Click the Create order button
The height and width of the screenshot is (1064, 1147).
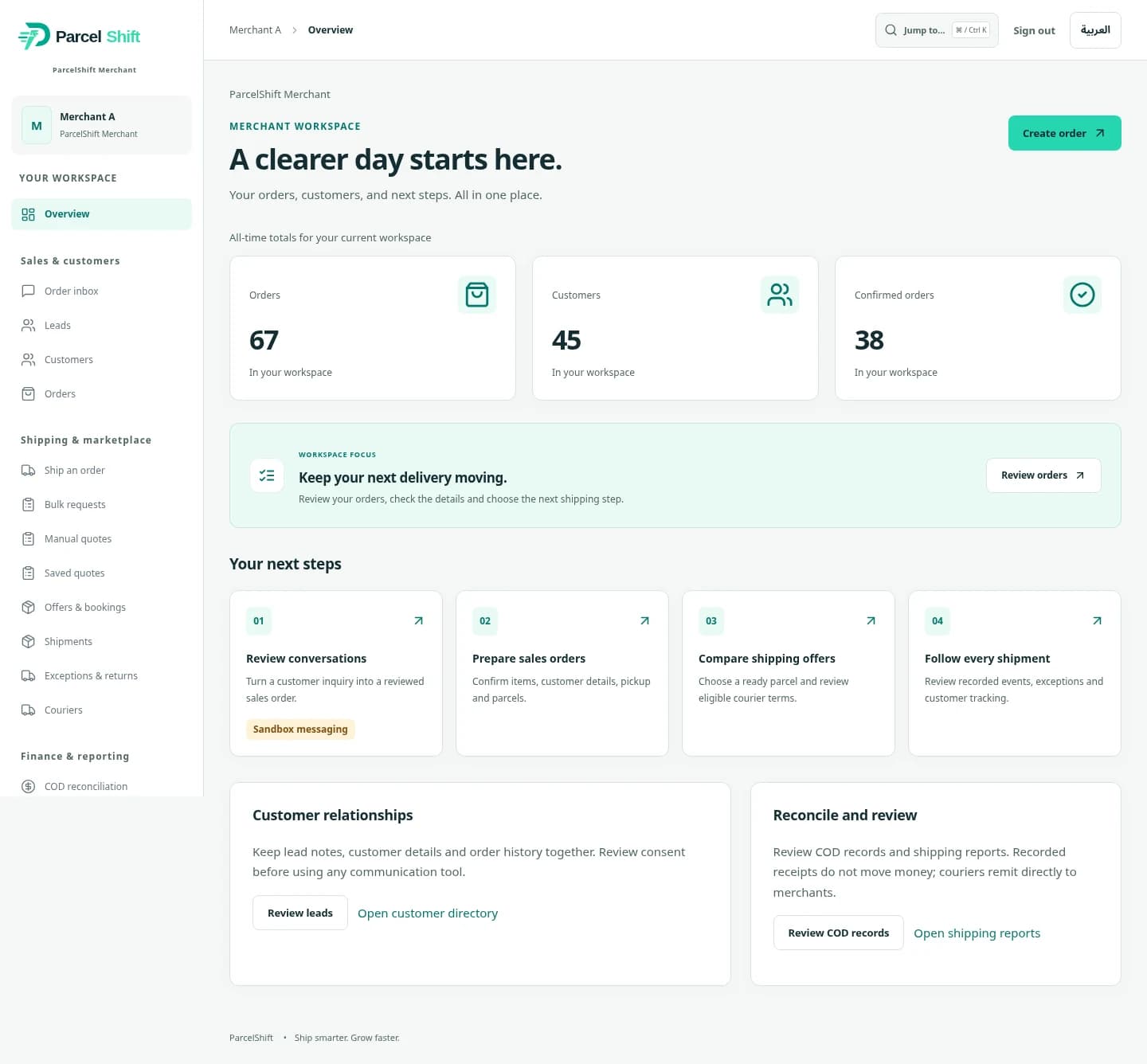tap(1065, 133)
